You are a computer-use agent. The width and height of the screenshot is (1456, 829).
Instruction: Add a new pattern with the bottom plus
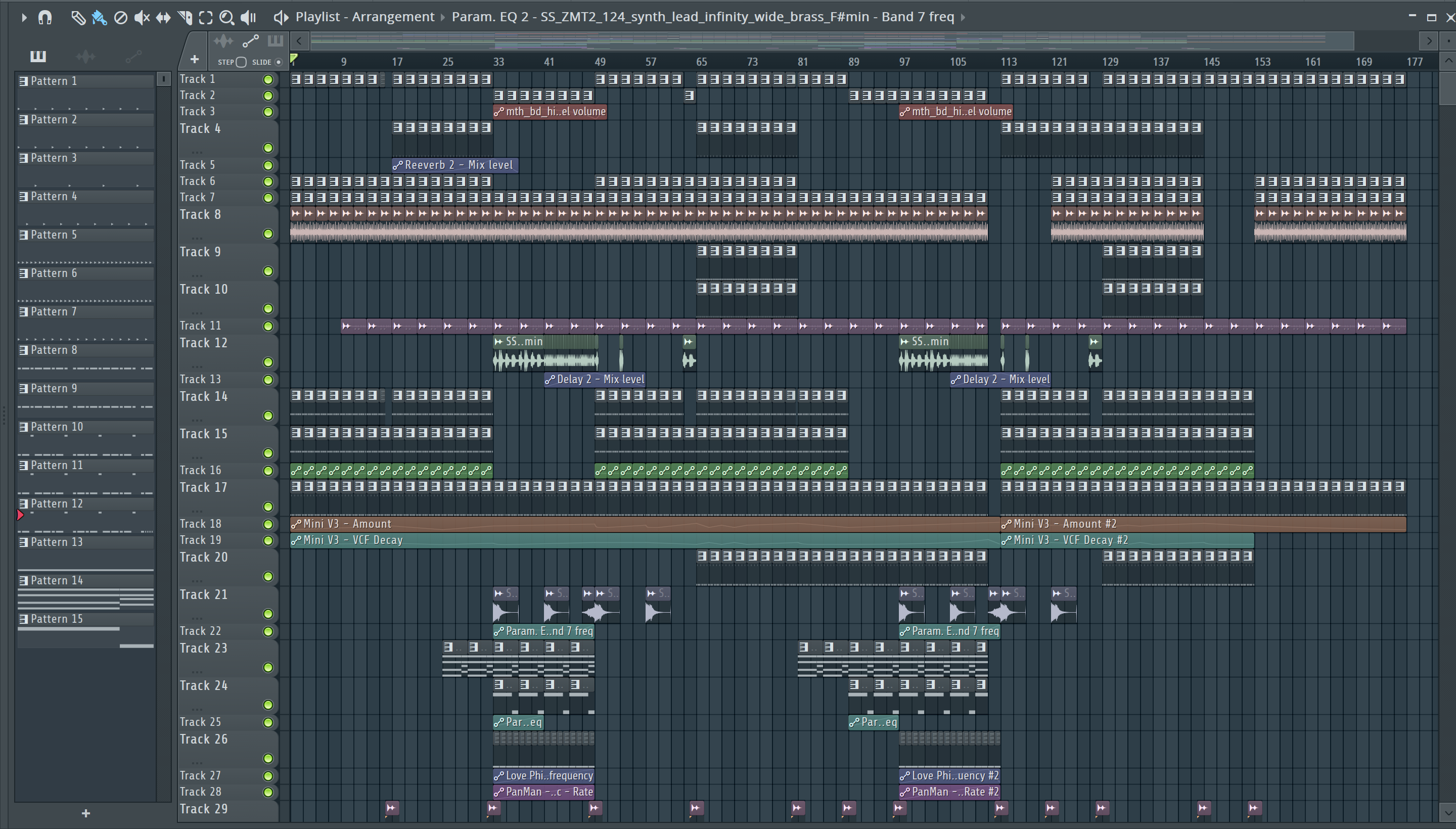pos(85,813)
